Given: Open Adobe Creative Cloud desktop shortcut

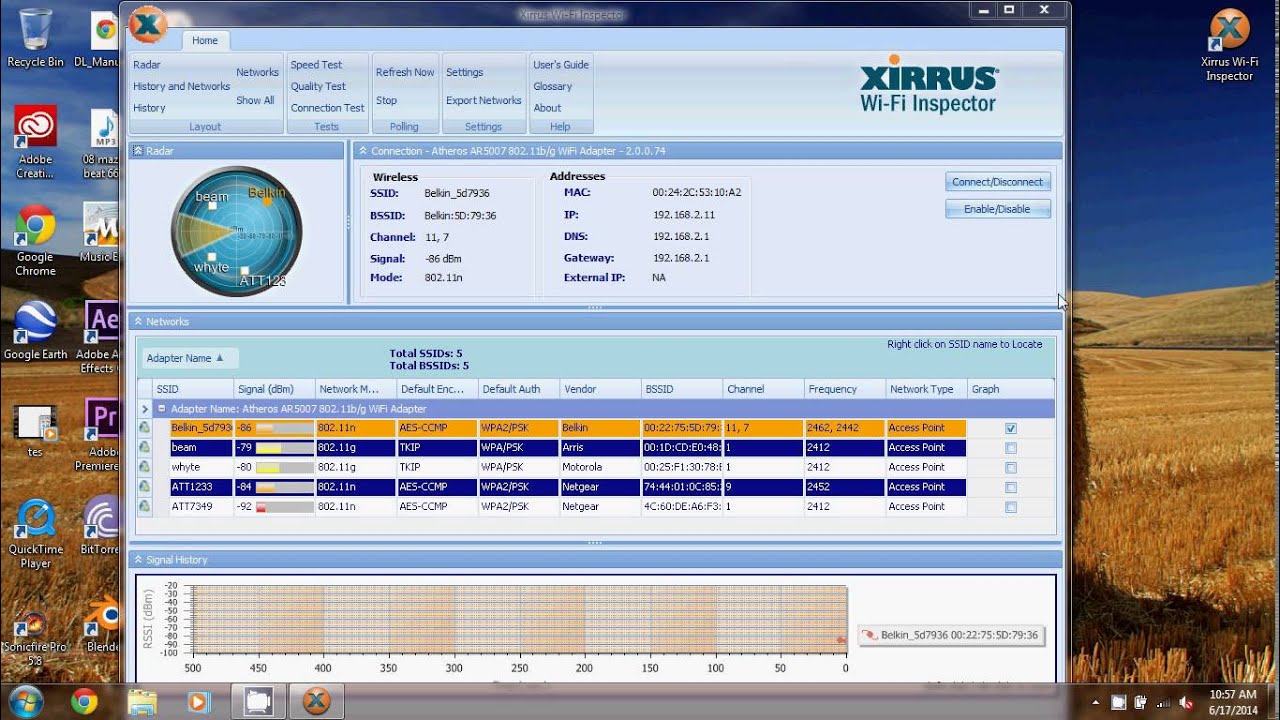Looking at the screenshot, I should (35, 142).
